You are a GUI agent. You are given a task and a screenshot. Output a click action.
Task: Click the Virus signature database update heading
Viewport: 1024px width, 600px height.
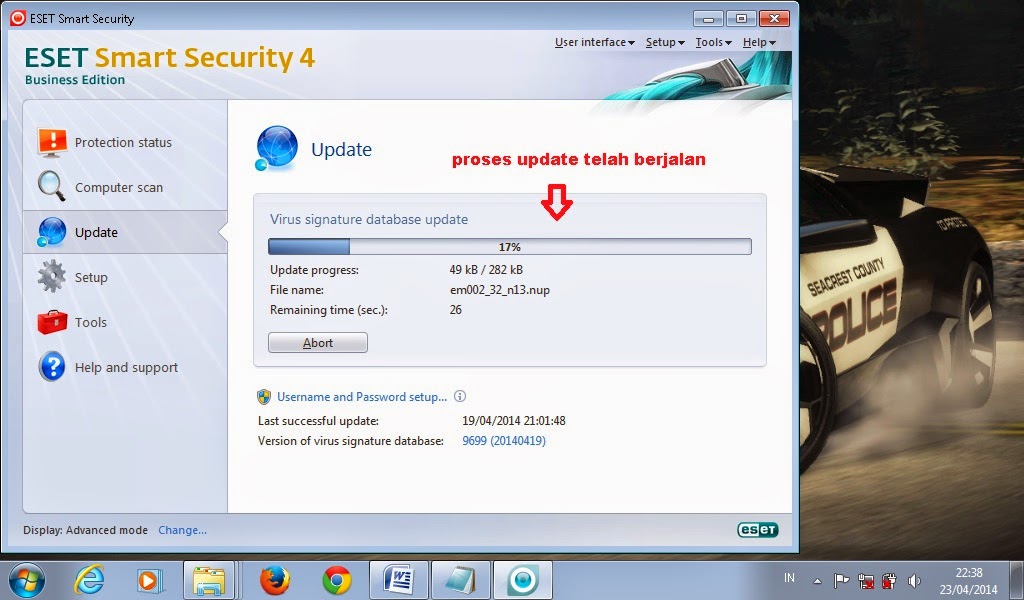(369, 219)
